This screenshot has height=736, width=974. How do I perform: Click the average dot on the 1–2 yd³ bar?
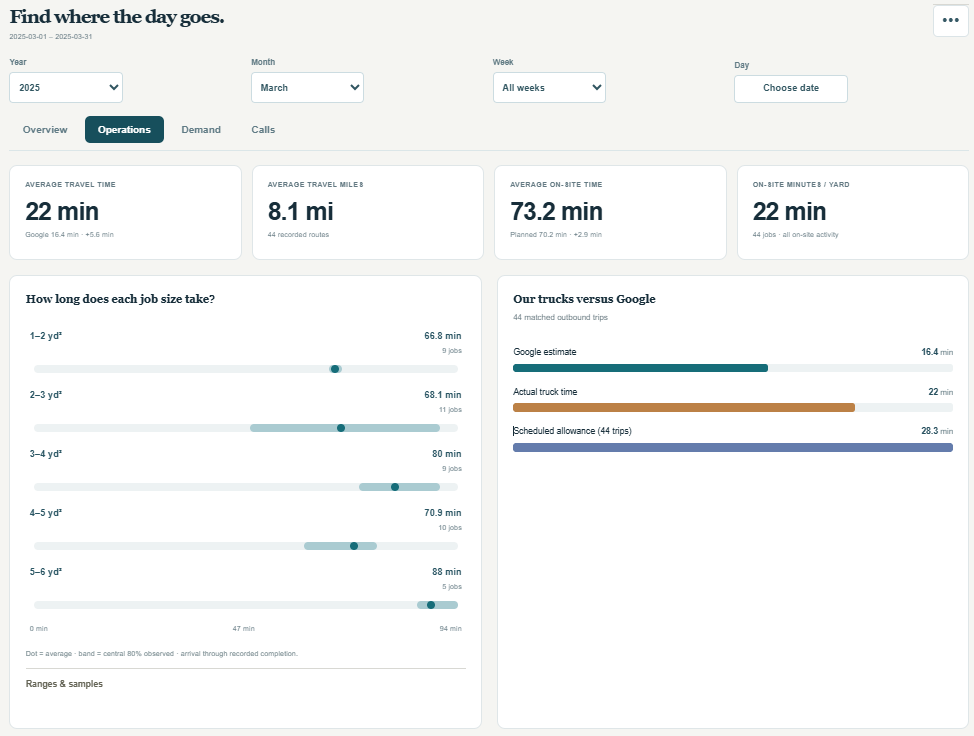pos(335,369)
